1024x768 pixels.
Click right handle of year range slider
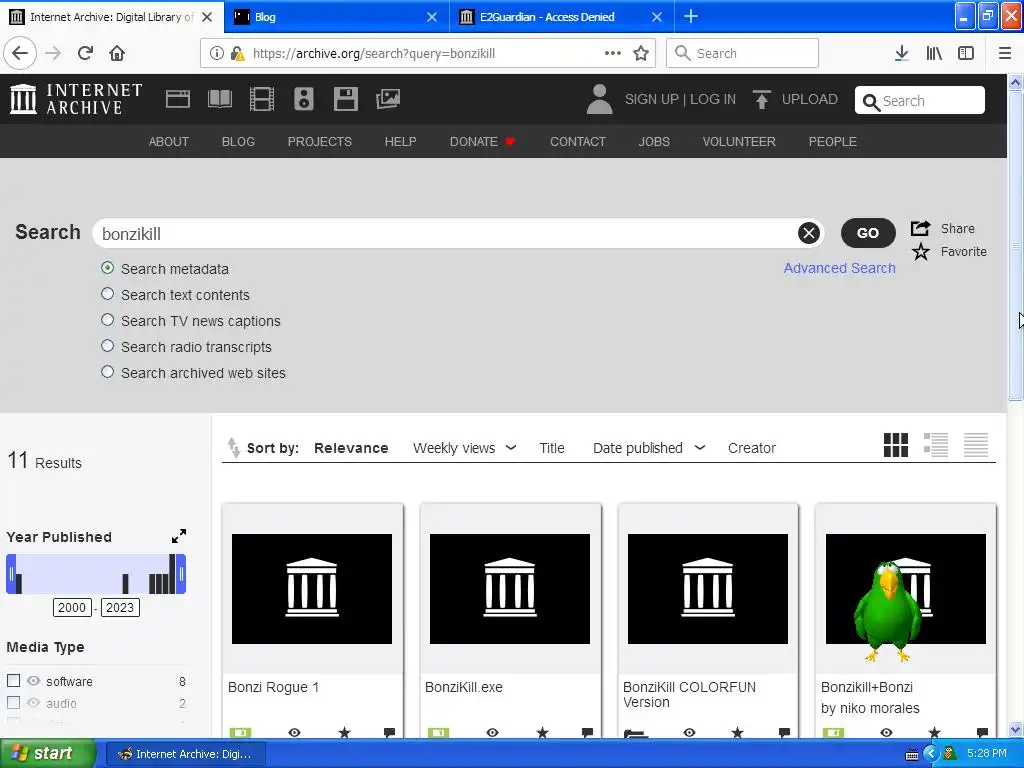[181, 574]
